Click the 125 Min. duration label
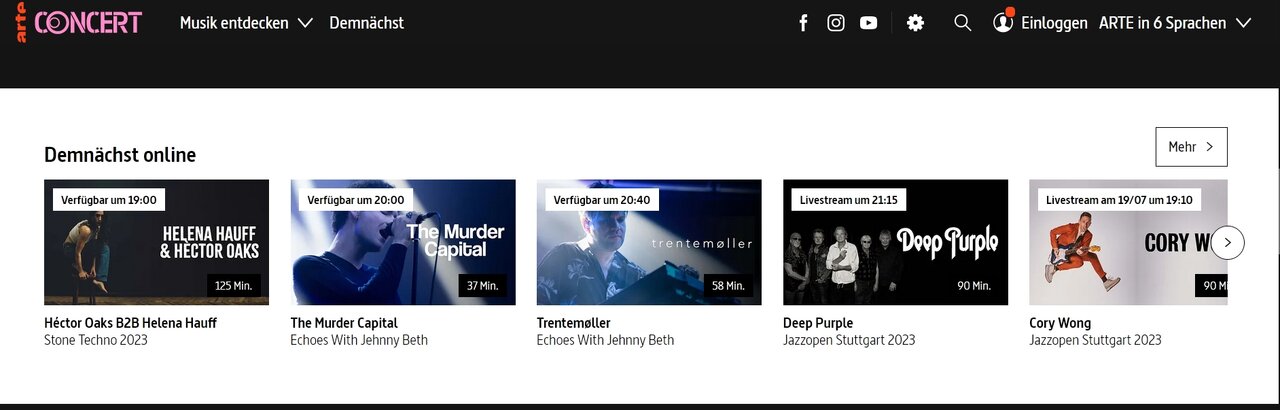The width and height of the screenshot is (1280, 410). point(234,285)
